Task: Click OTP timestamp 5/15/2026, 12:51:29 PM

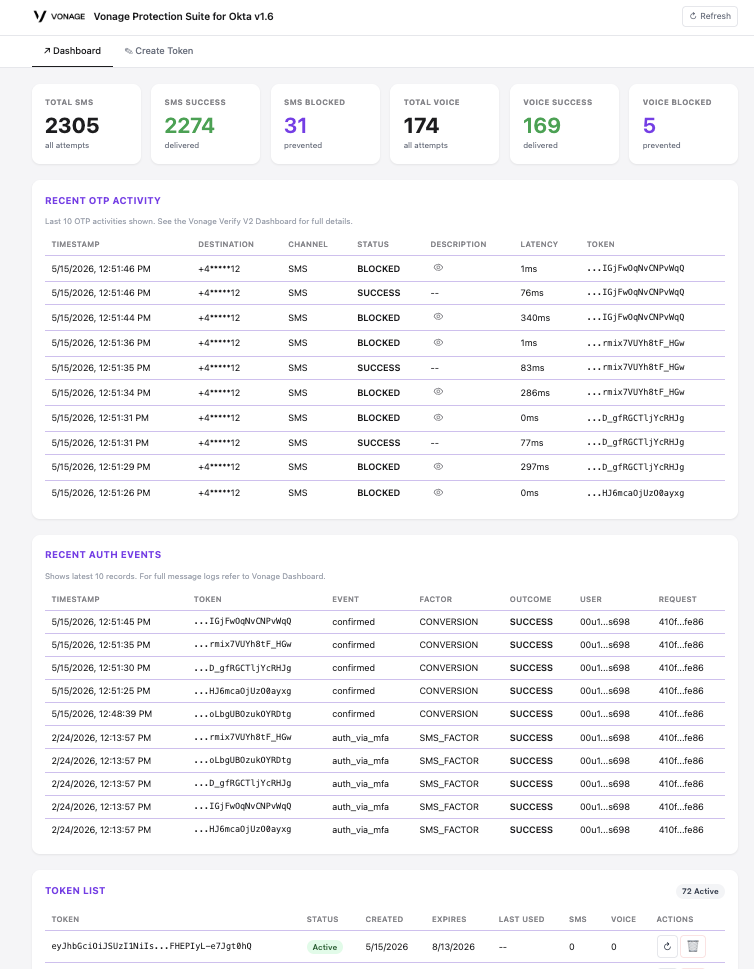Action: click(101, 467)
